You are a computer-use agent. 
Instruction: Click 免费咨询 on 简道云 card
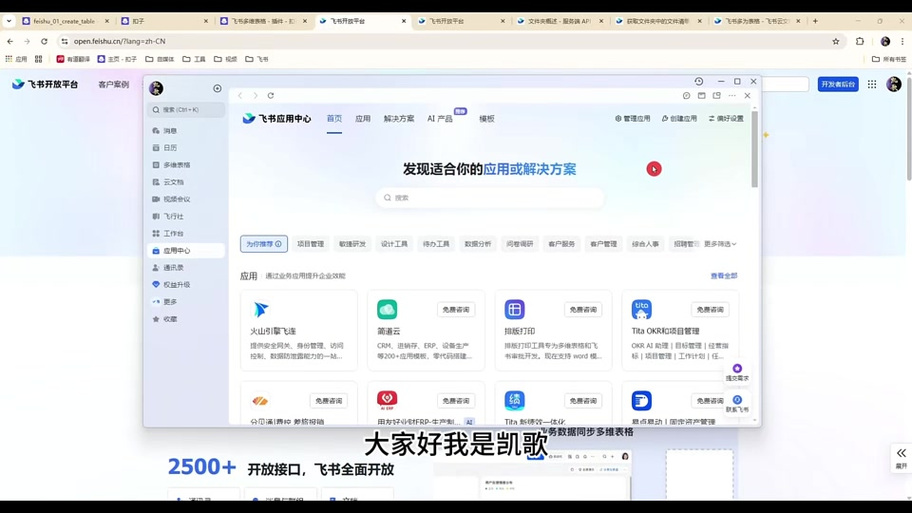tap(455, 309)
